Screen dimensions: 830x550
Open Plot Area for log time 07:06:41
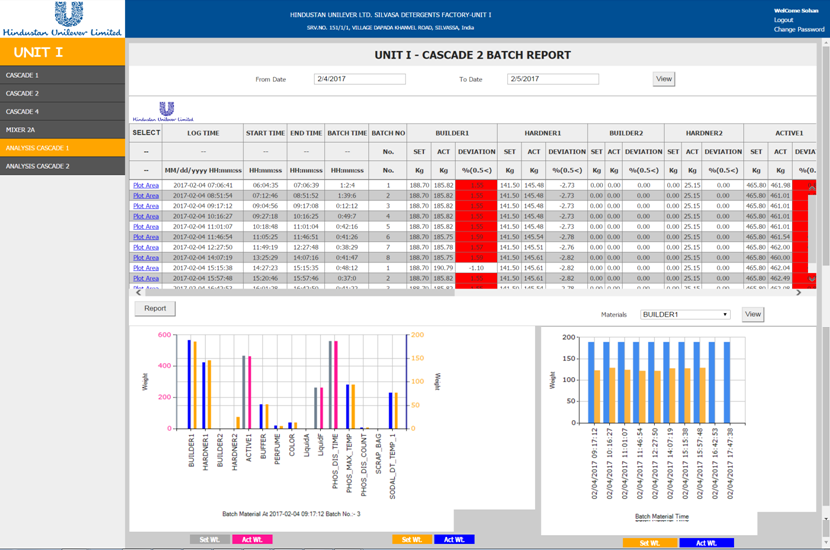(146, 185)
